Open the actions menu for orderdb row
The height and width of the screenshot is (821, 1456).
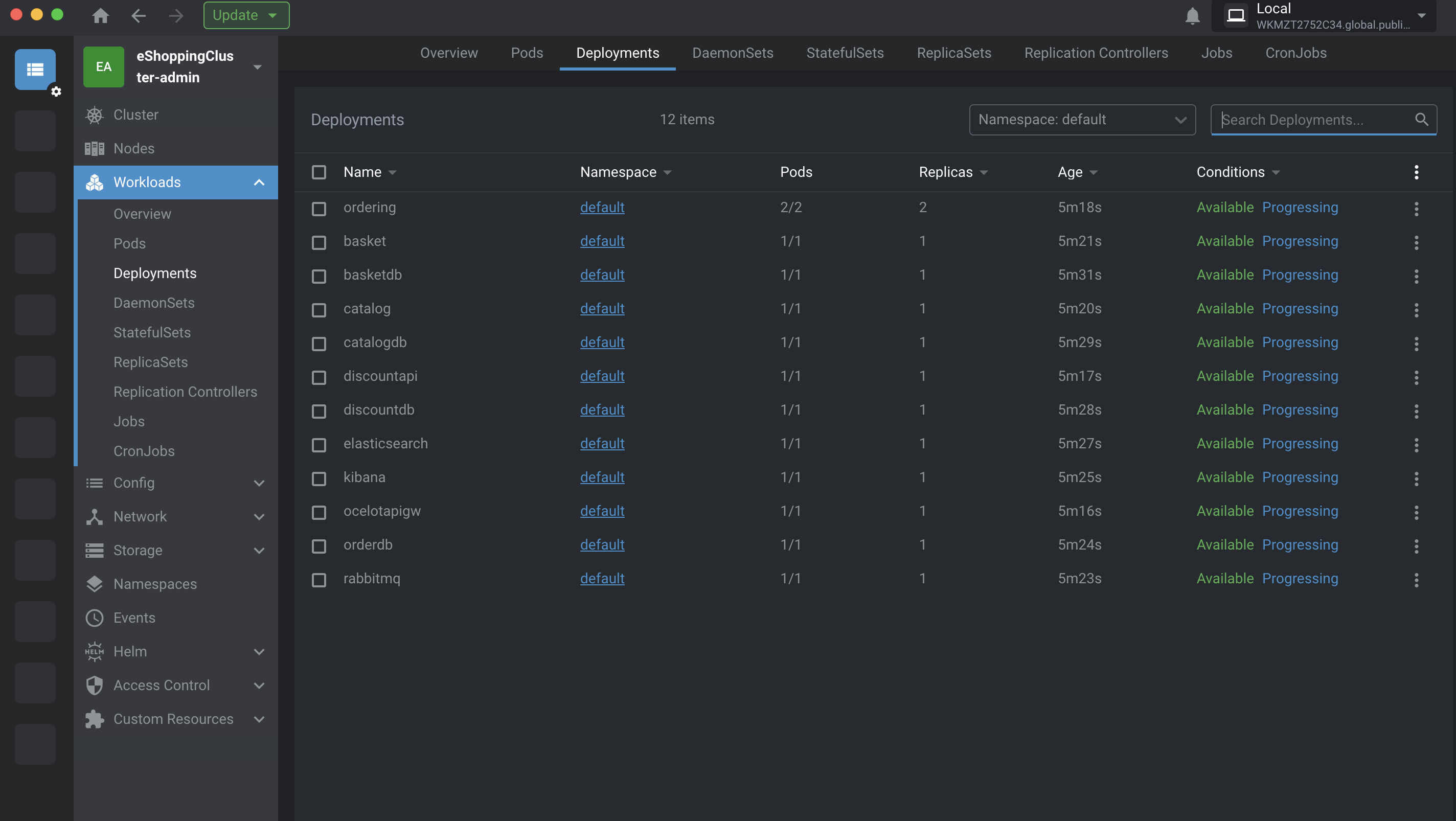(x=1416, y=546)
